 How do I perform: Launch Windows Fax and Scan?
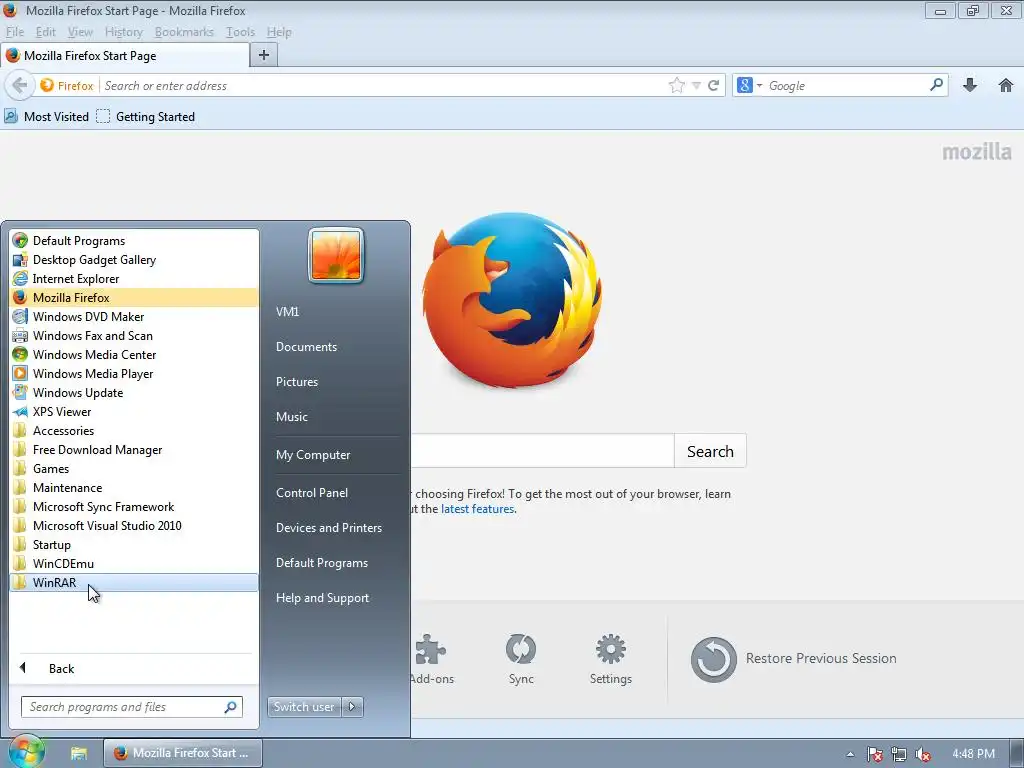[134, 336]
